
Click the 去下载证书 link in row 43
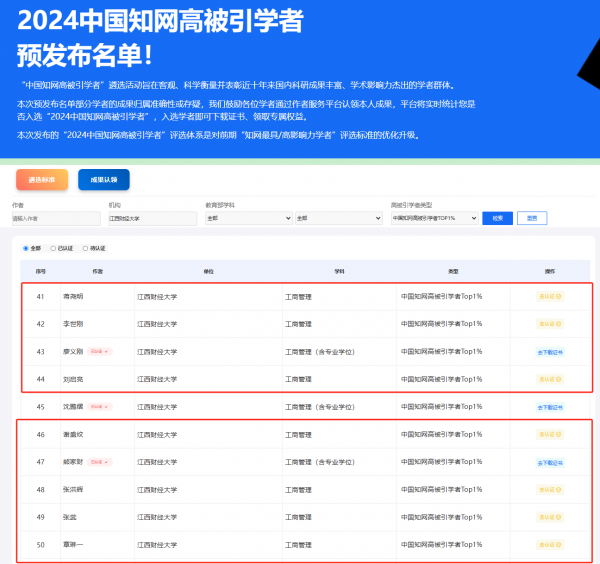point(550,352)
